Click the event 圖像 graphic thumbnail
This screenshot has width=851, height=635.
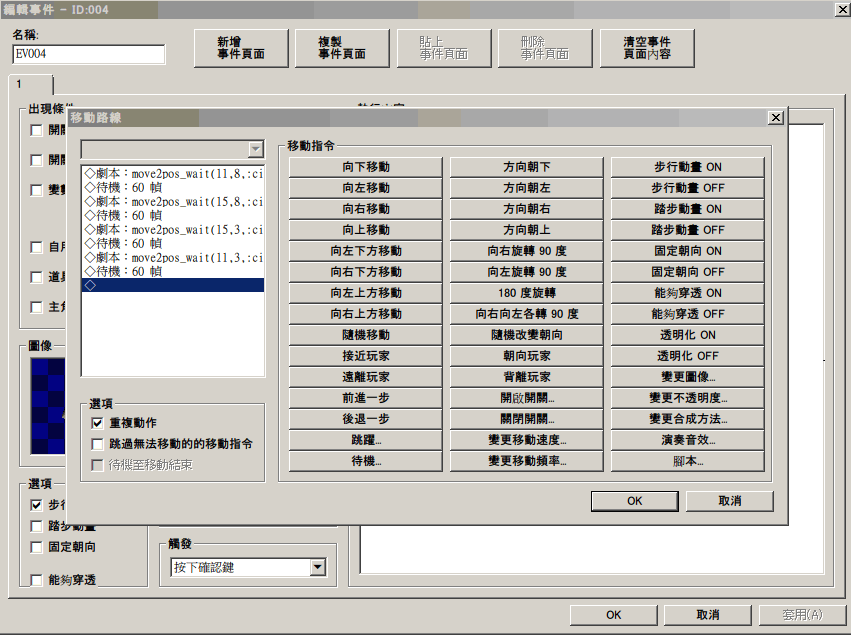coord(48,406)
